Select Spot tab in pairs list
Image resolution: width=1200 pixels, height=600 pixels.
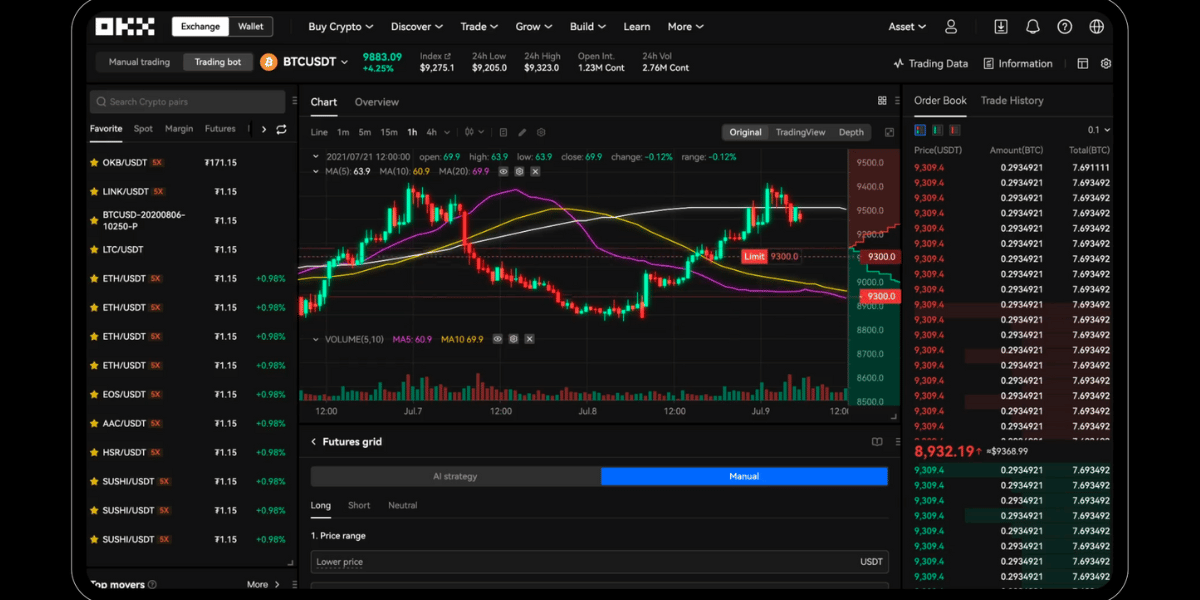(x=143, y=129)
